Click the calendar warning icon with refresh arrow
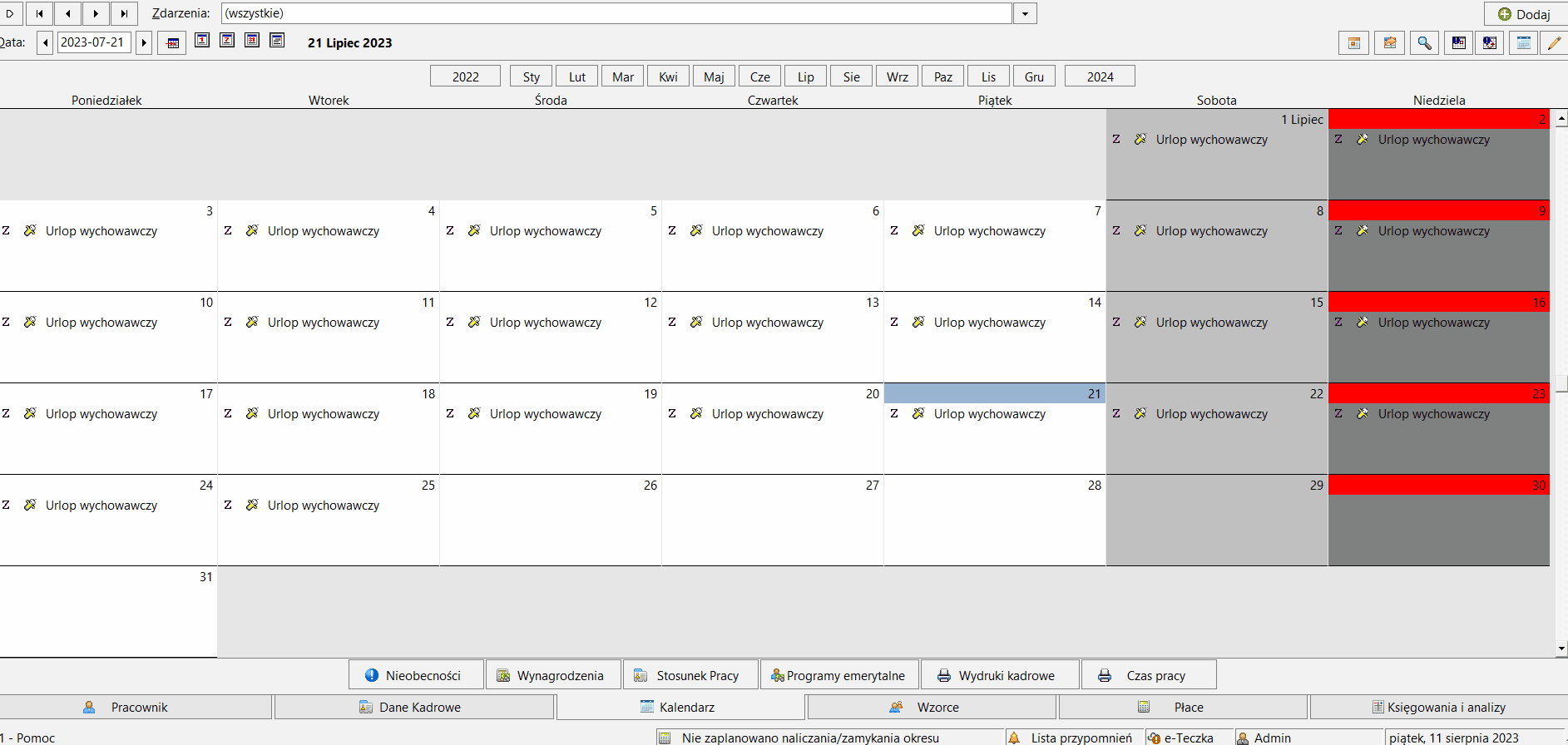This screenshot has width=1568, height=745. click(1490, 43)
